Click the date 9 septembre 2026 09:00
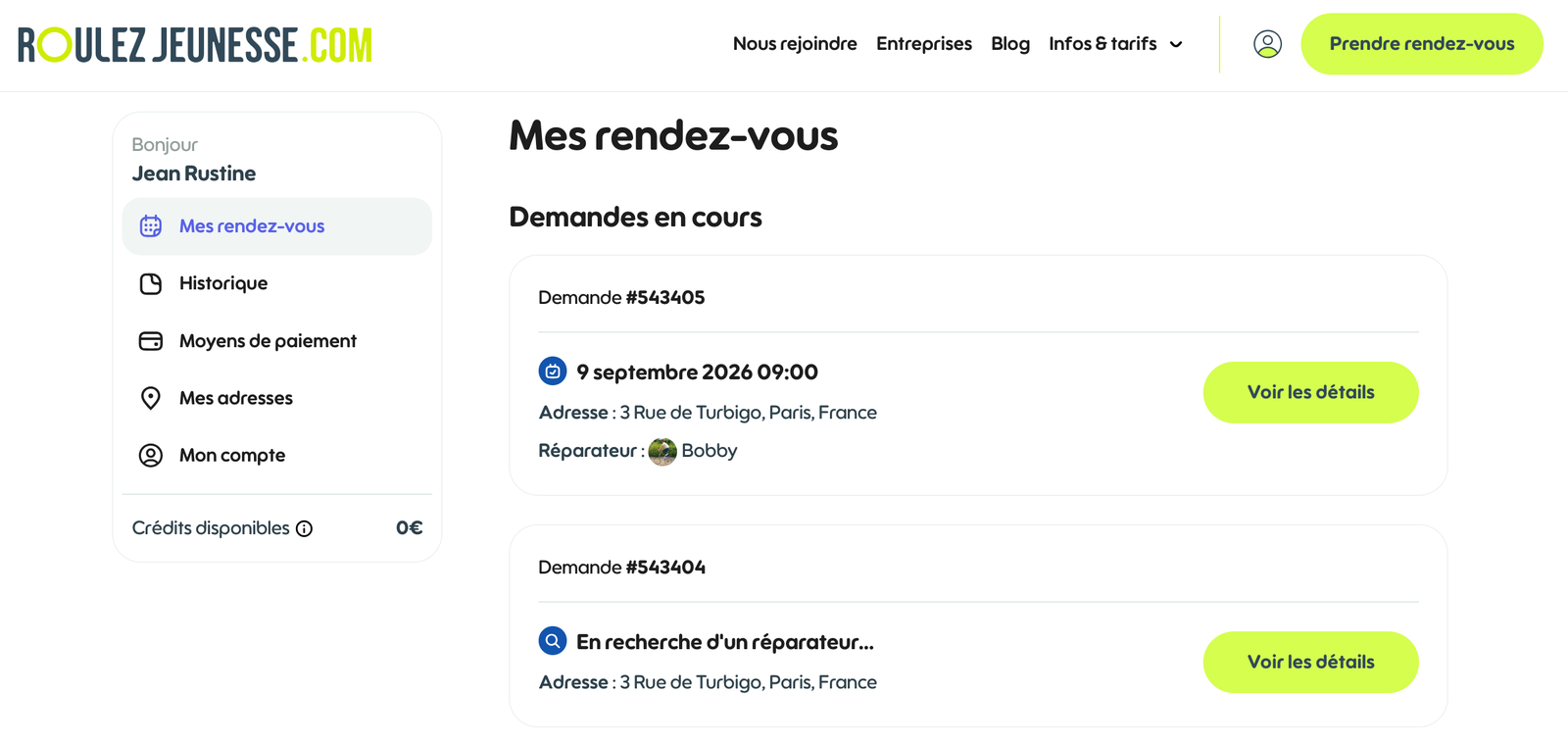This screenshot has height=743, width=1568. tap(697, 372)
